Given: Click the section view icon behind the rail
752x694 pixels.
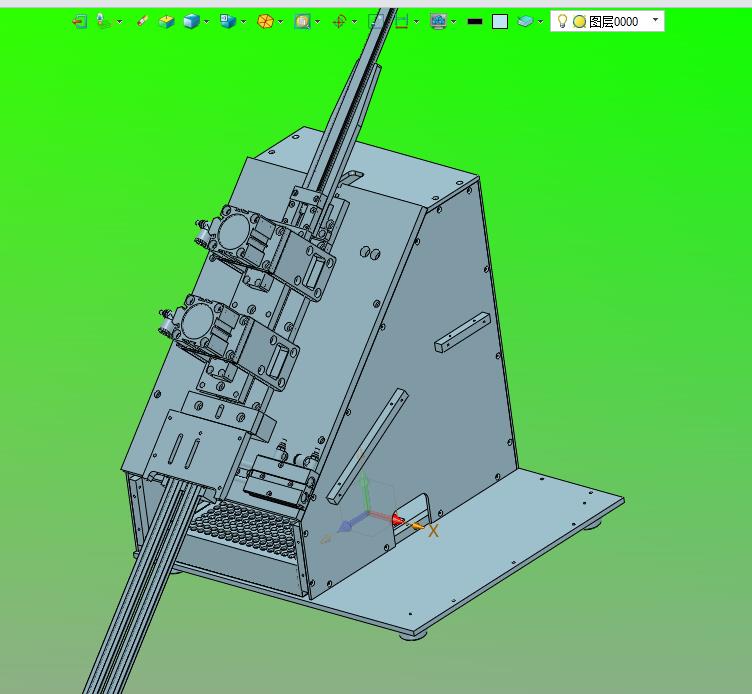Looking at the screenshot, I should click(x=375, y=22).
